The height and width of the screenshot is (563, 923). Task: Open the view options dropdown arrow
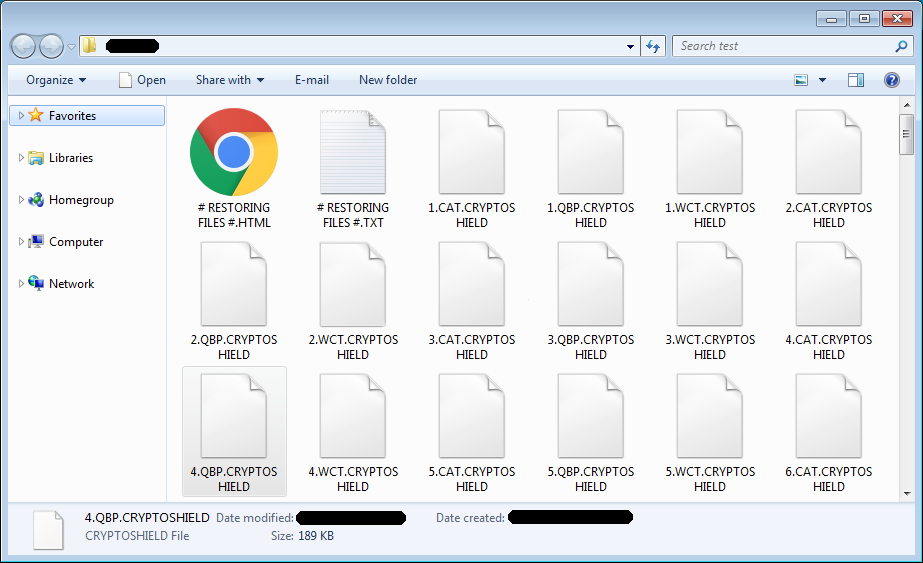click(822, 80)
